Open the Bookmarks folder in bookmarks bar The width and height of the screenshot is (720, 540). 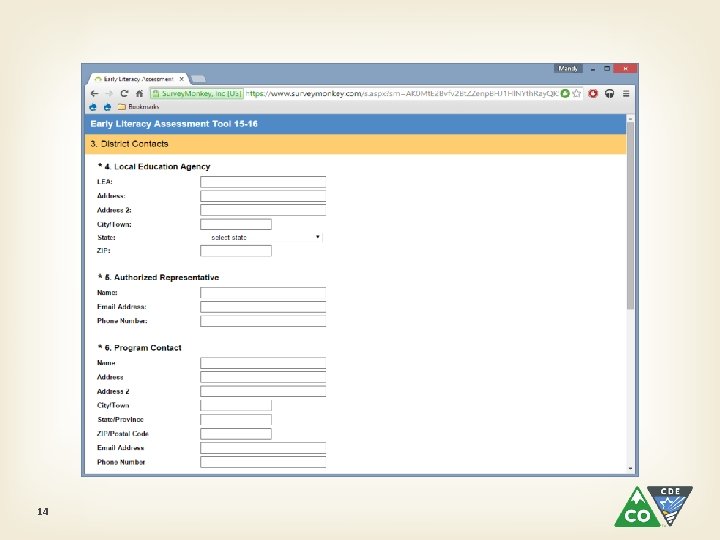(x=138, y=107)
